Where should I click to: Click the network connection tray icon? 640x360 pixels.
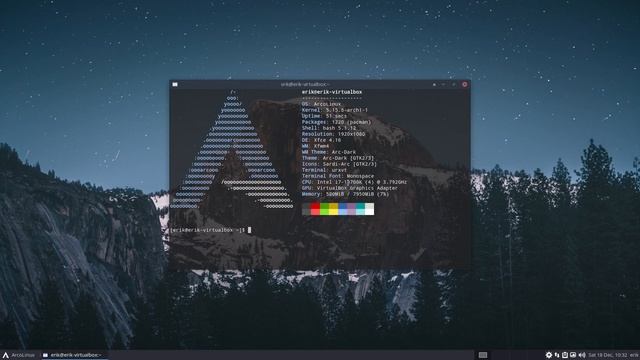[x=557, y=355]
